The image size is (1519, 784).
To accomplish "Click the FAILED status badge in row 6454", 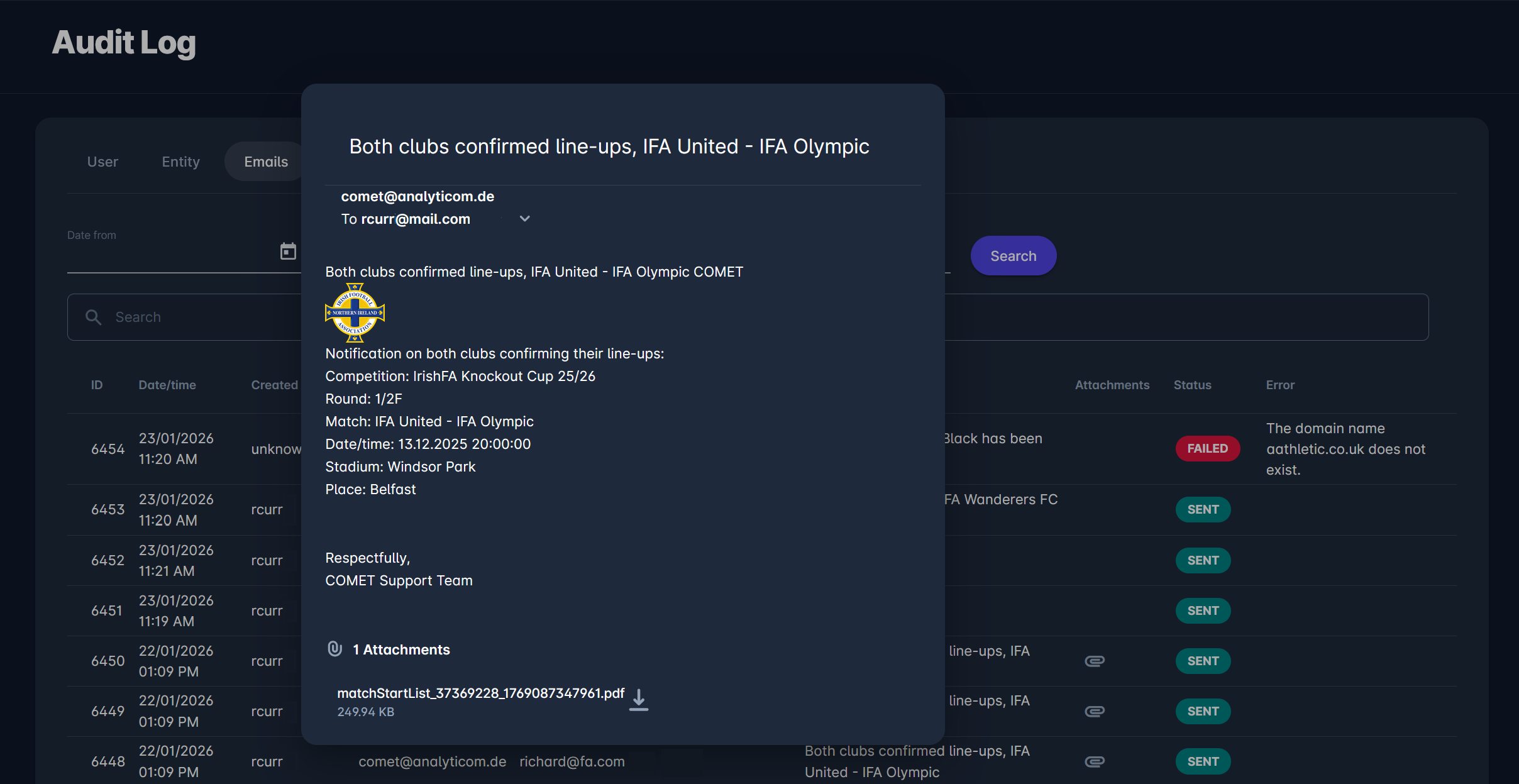I will click(x=1207, y=448).
